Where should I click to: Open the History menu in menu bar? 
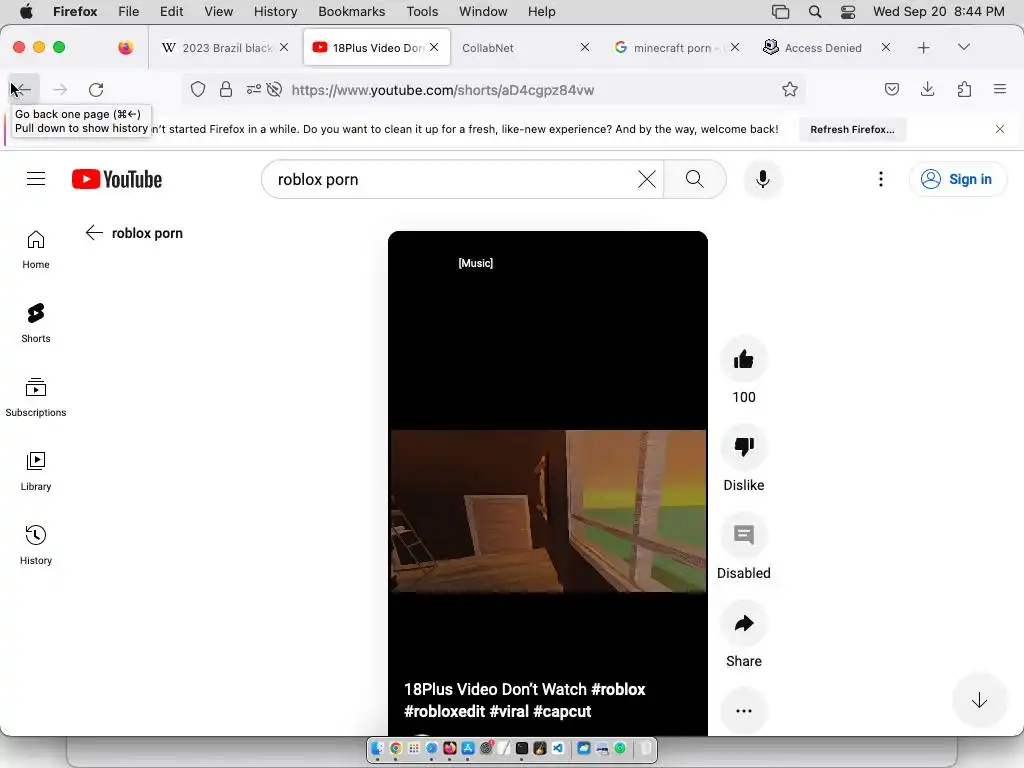(275, 12)
